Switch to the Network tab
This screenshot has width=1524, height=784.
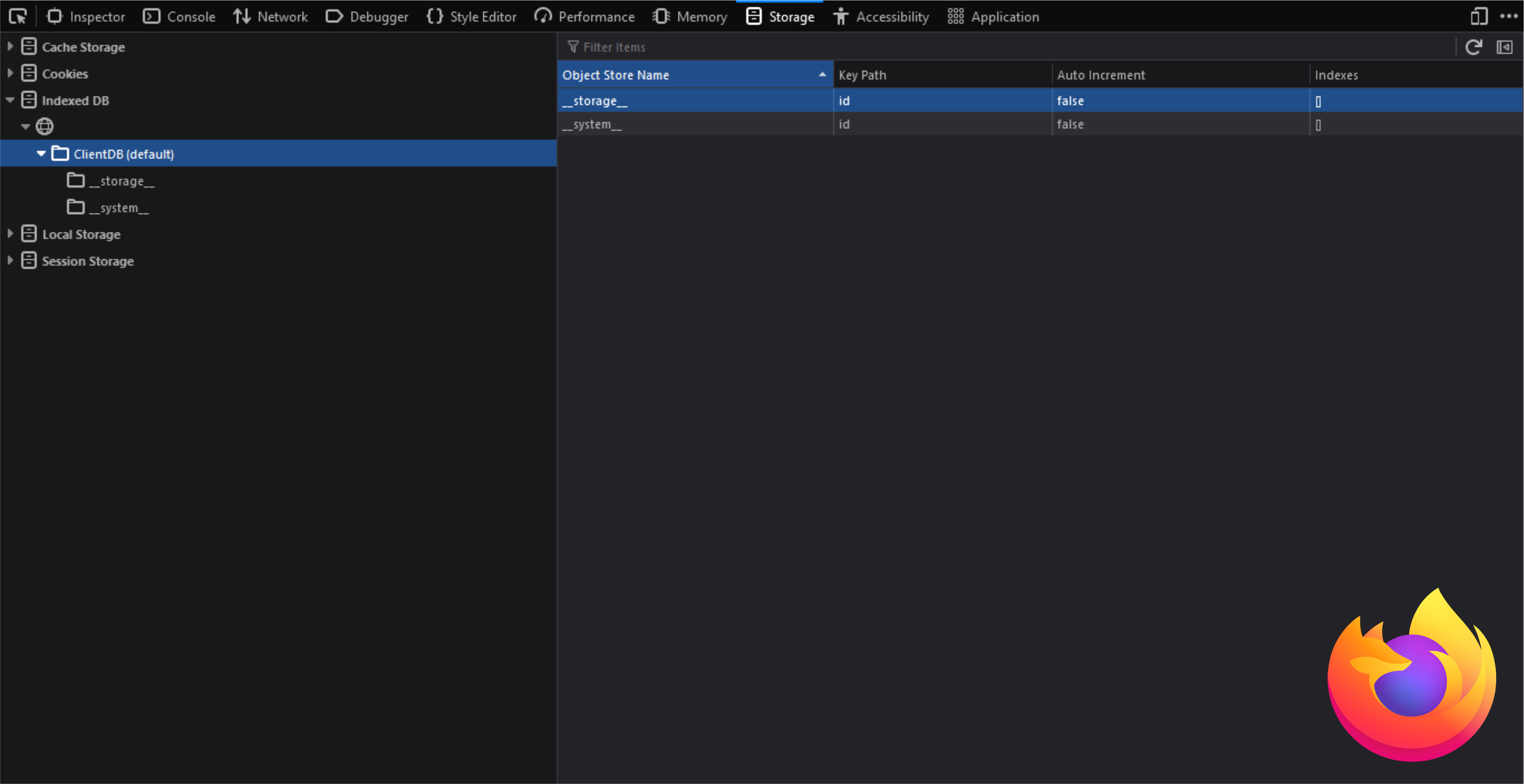(271, 16)
